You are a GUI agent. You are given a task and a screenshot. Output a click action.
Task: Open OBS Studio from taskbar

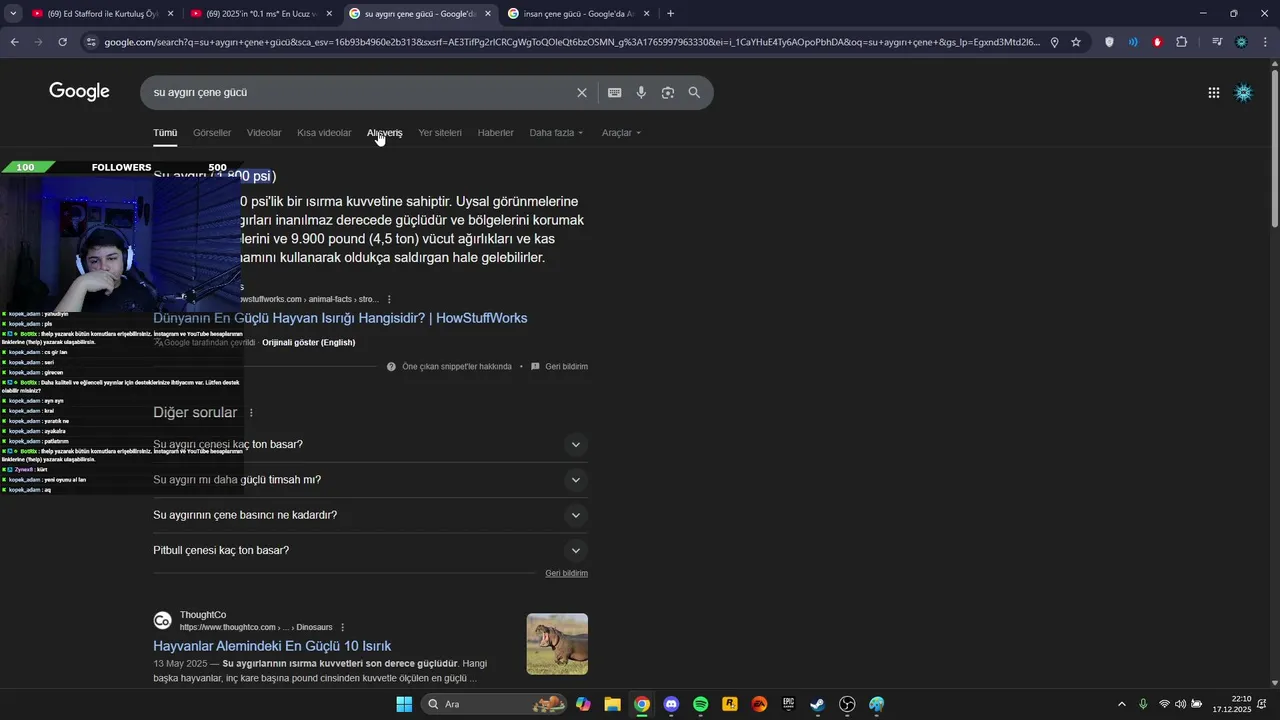pyautogui.click(x=847, y=704)
